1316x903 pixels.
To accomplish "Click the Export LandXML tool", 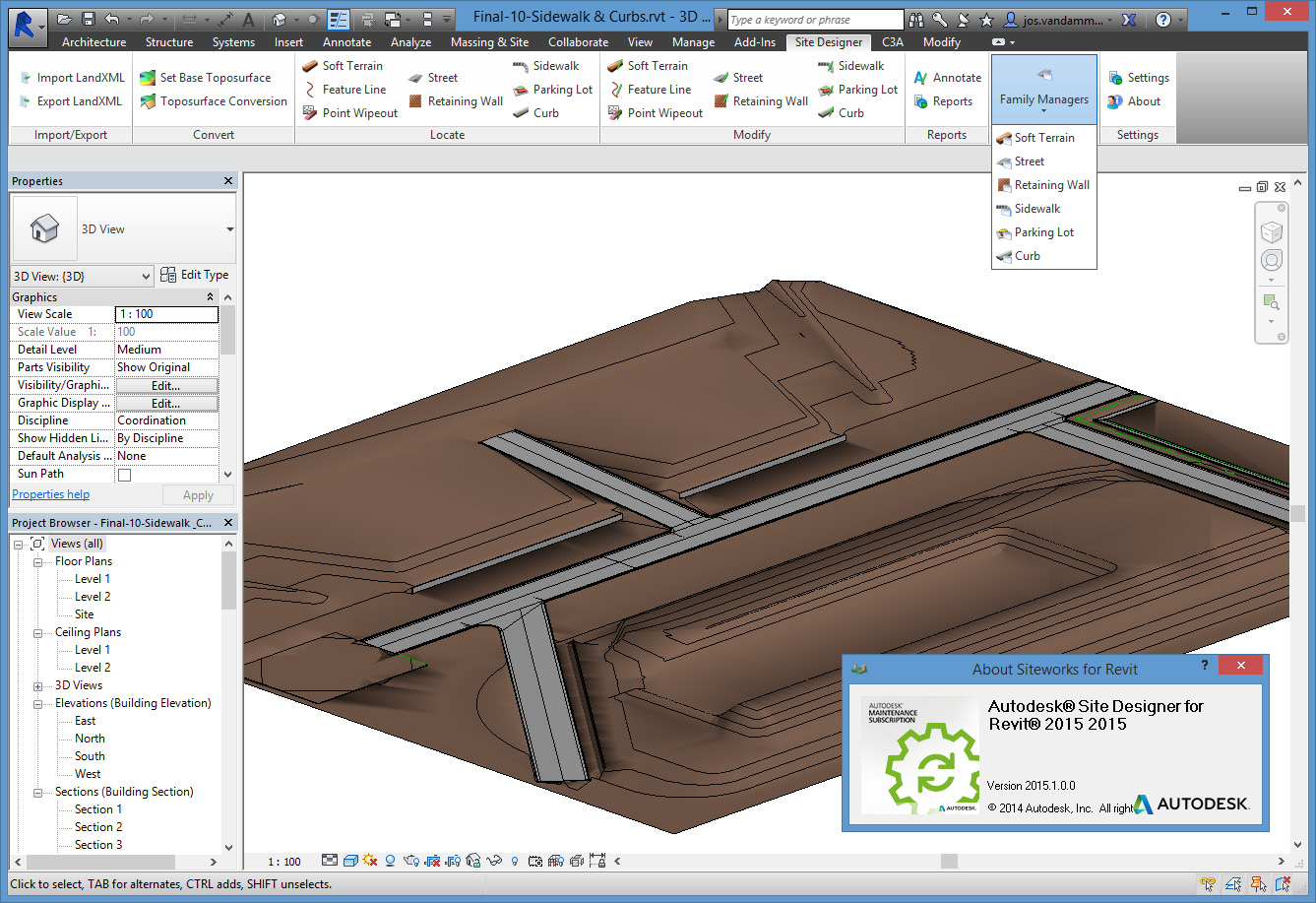I will coord(70,101).
